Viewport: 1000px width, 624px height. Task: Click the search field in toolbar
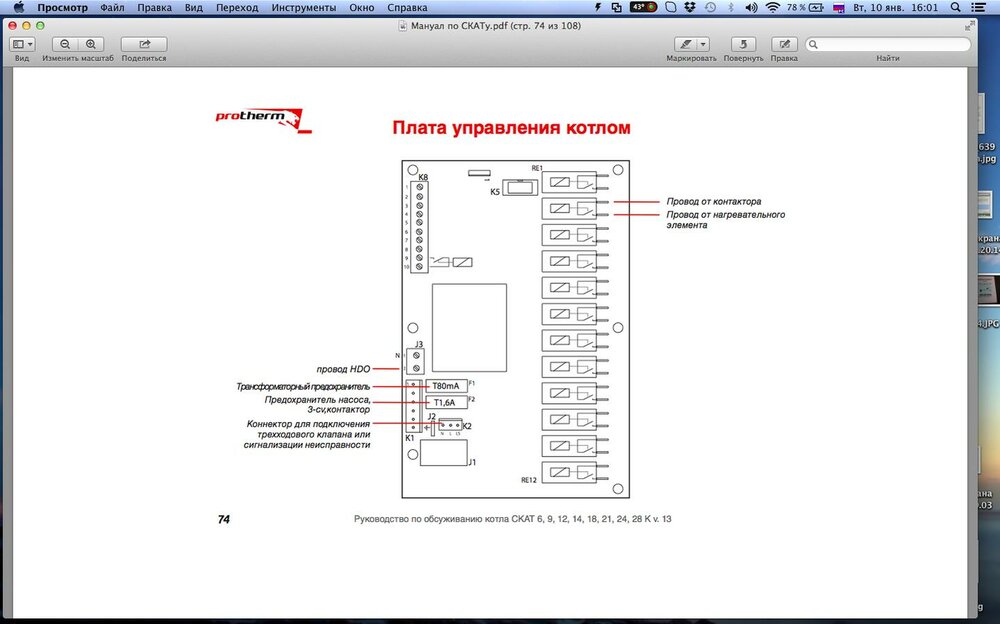click(888, 44)
